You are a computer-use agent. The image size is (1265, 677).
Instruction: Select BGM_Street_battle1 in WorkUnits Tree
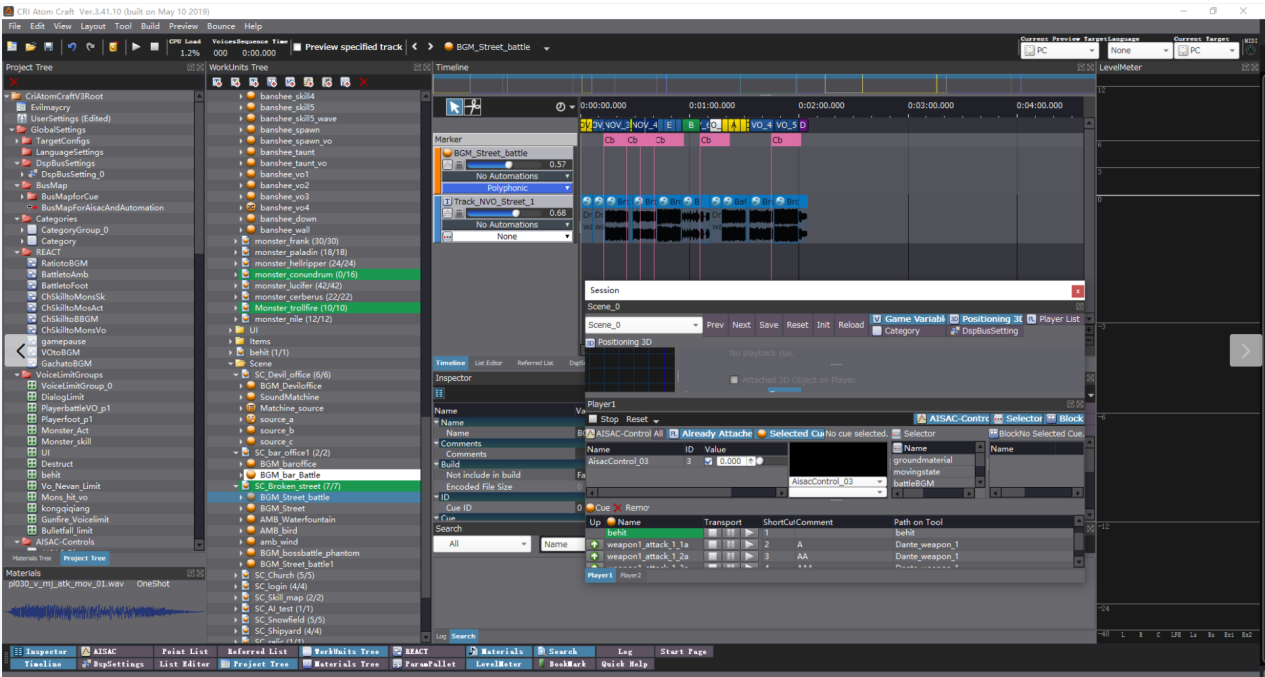tap(294, 564)
